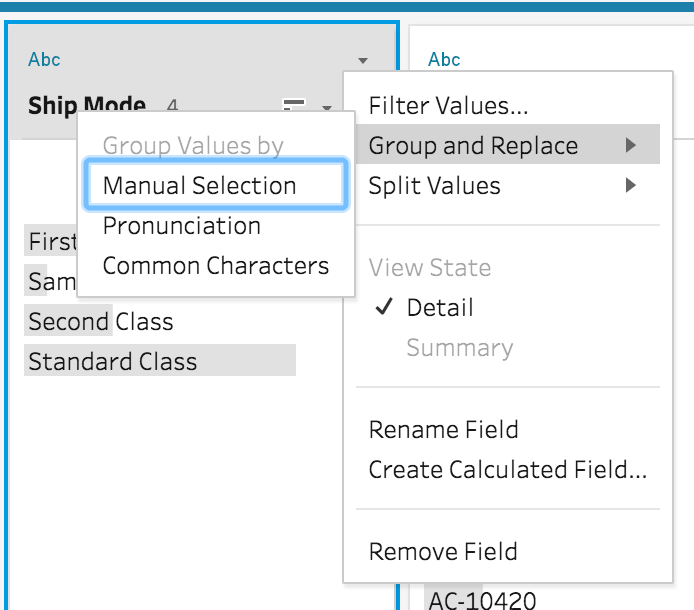This screenshot has width=694, height=610.
Task: Open the dropdown arrow beside the sort icon
Action: click(327, 107)
